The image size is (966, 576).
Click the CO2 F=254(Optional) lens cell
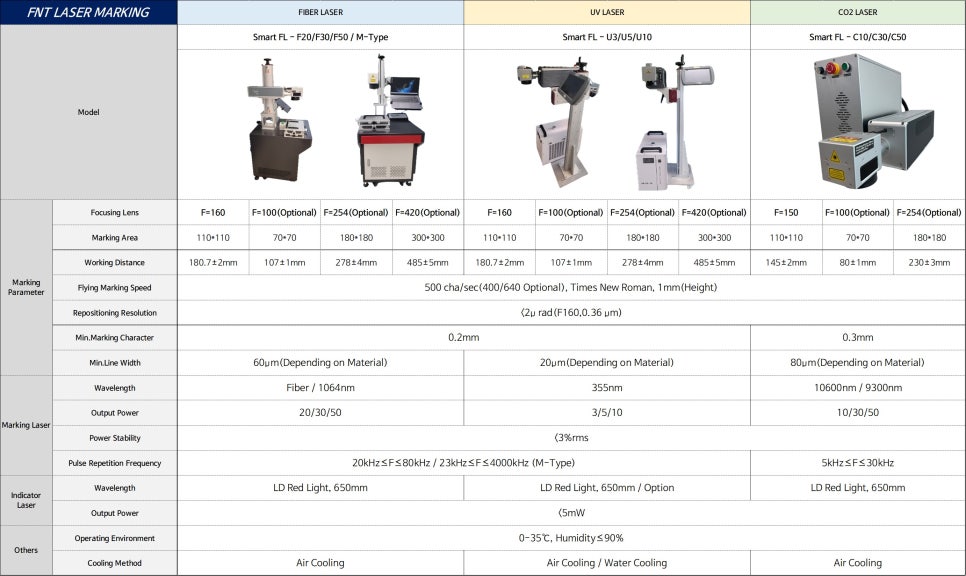929,213
